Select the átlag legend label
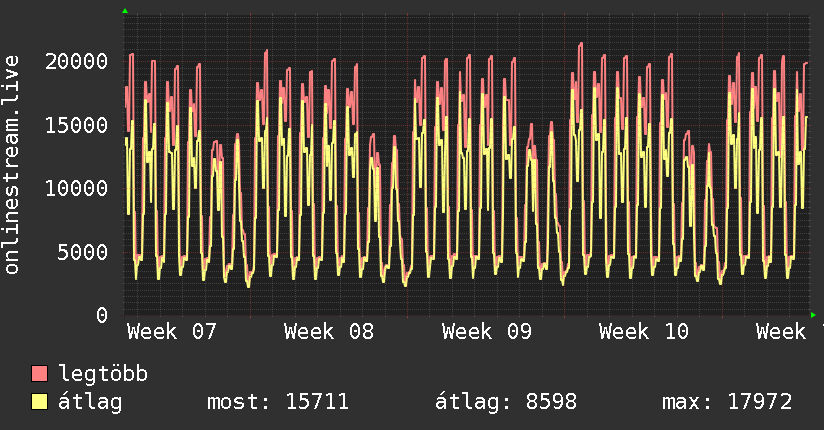The height and width of the screenshot is (430, 824). [90, 402]
